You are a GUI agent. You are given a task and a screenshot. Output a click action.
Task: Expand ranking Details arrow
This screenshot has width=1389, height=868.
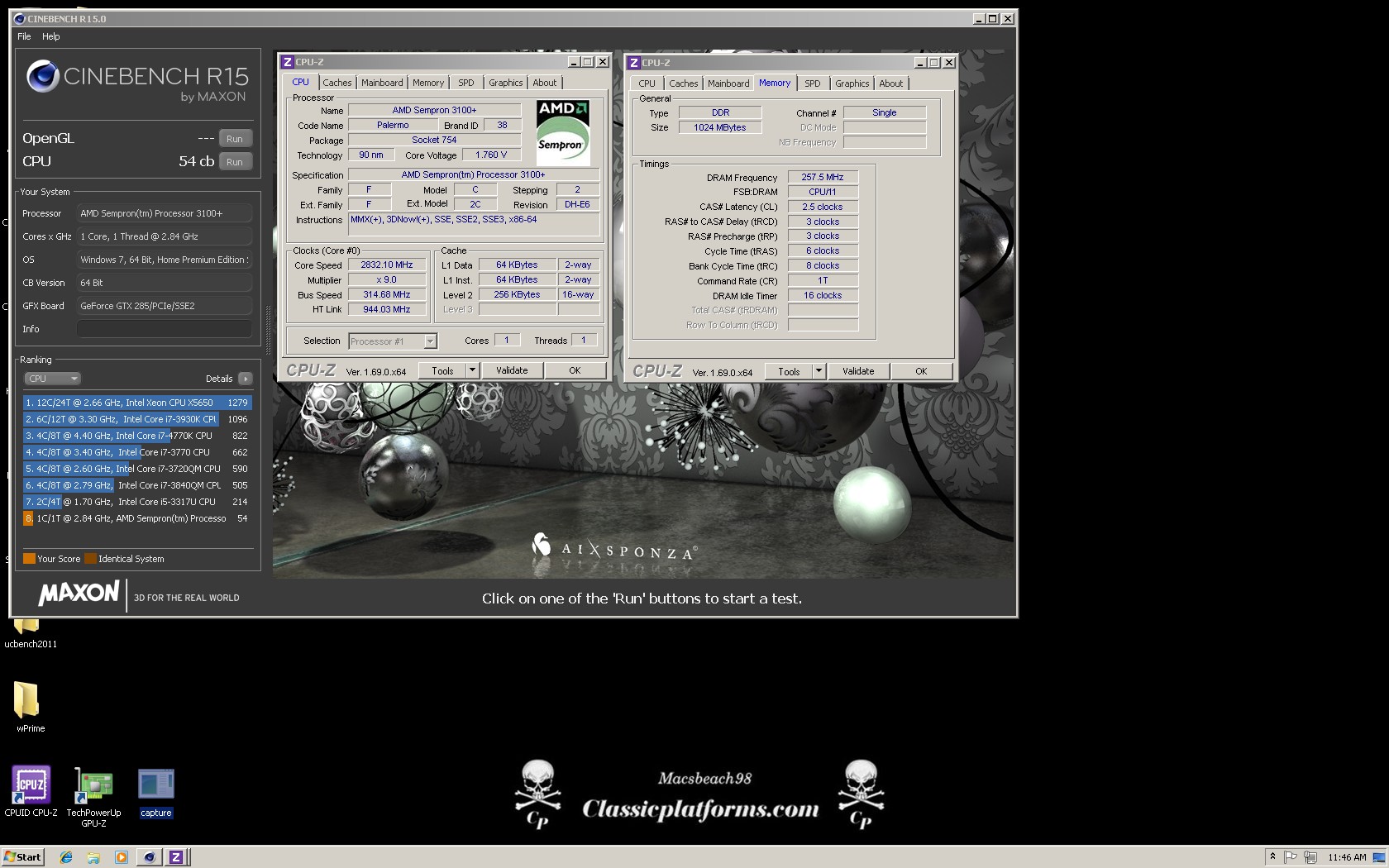pyautogui.click(x=245, y=379)
